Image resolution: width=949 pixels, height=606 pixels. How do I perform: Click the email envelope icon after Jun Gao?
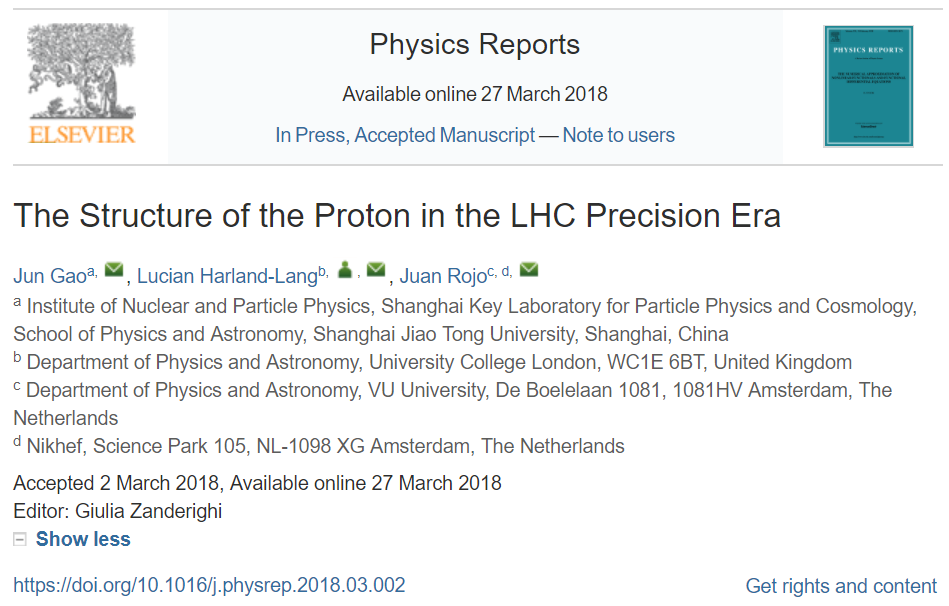114,270
